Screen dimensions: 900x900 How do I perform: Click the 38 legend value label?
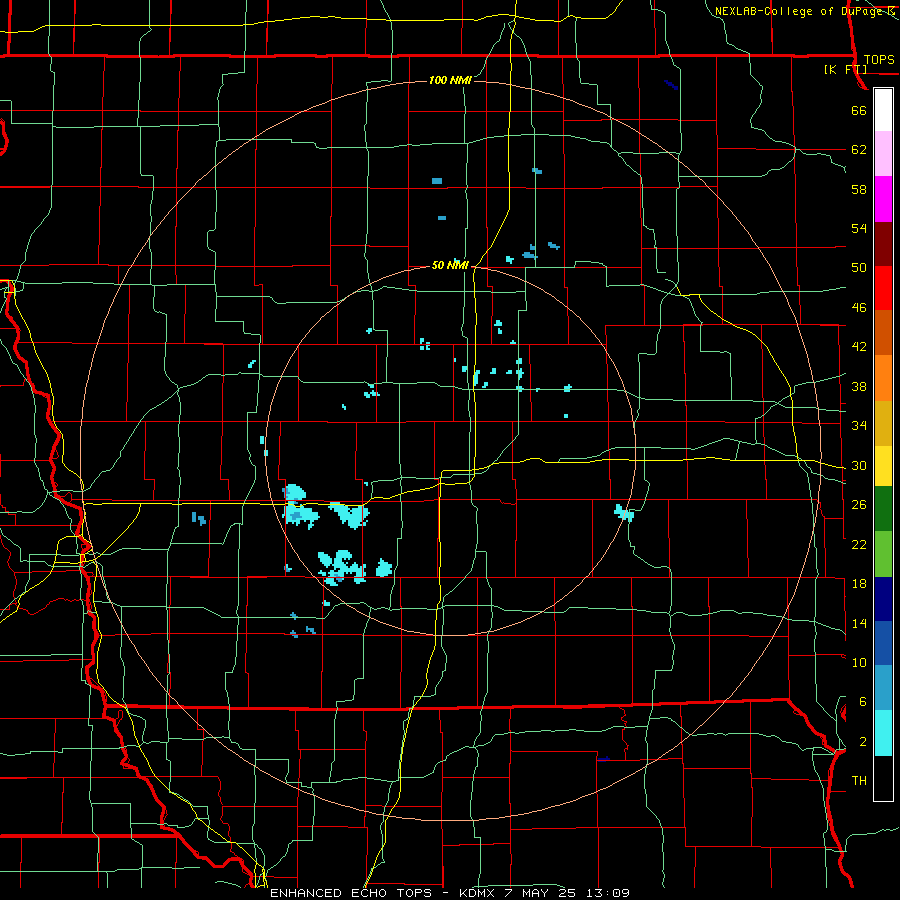859,386
